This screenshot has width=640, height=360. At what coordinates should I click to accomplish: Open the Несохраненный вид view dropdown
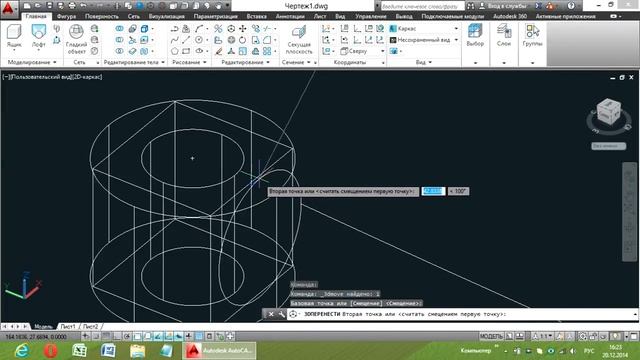coord(424,40)
